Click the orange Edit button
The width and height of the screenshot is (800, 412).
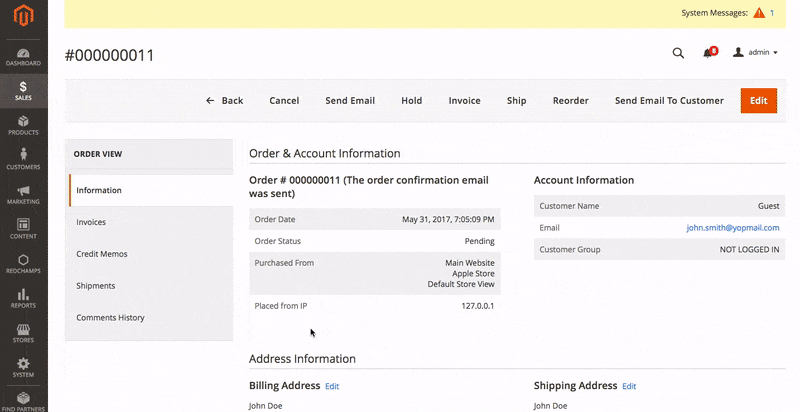[x=759, y=100]
